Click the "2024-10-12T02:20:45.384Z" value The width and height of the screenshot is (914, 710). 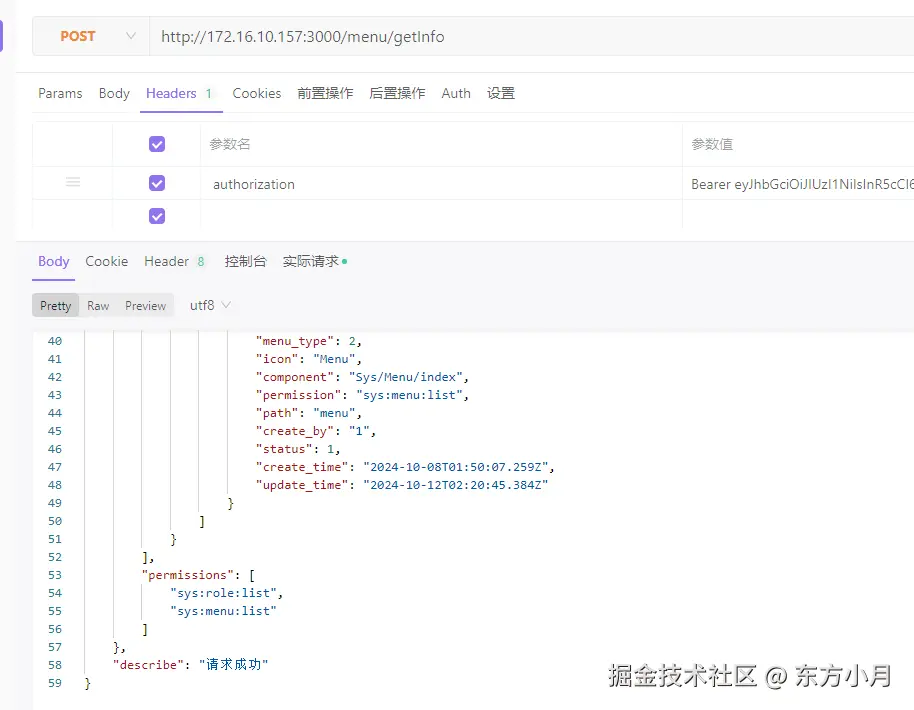point(456,485)
